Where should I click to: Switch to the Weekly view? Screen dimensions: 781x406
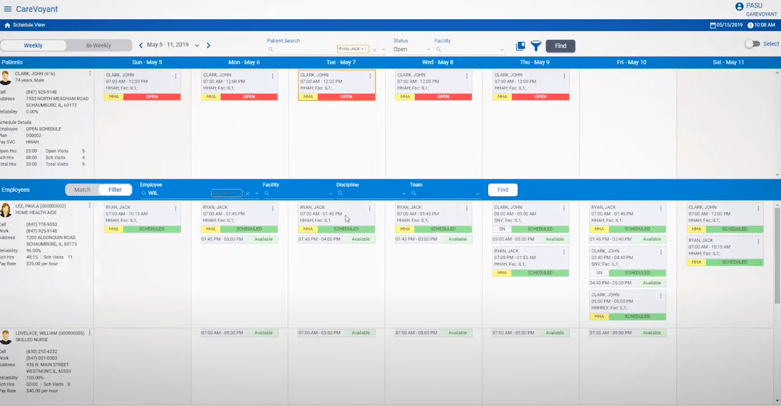tap(33, 46)
